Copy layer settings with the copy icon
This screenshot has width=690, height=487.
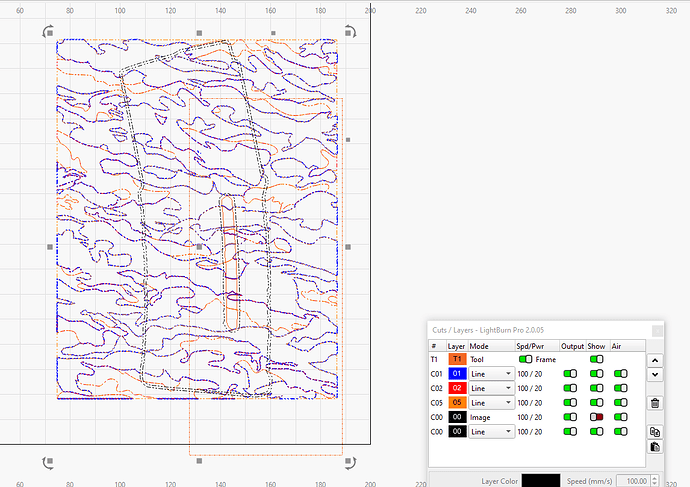[x=655, y=432]
